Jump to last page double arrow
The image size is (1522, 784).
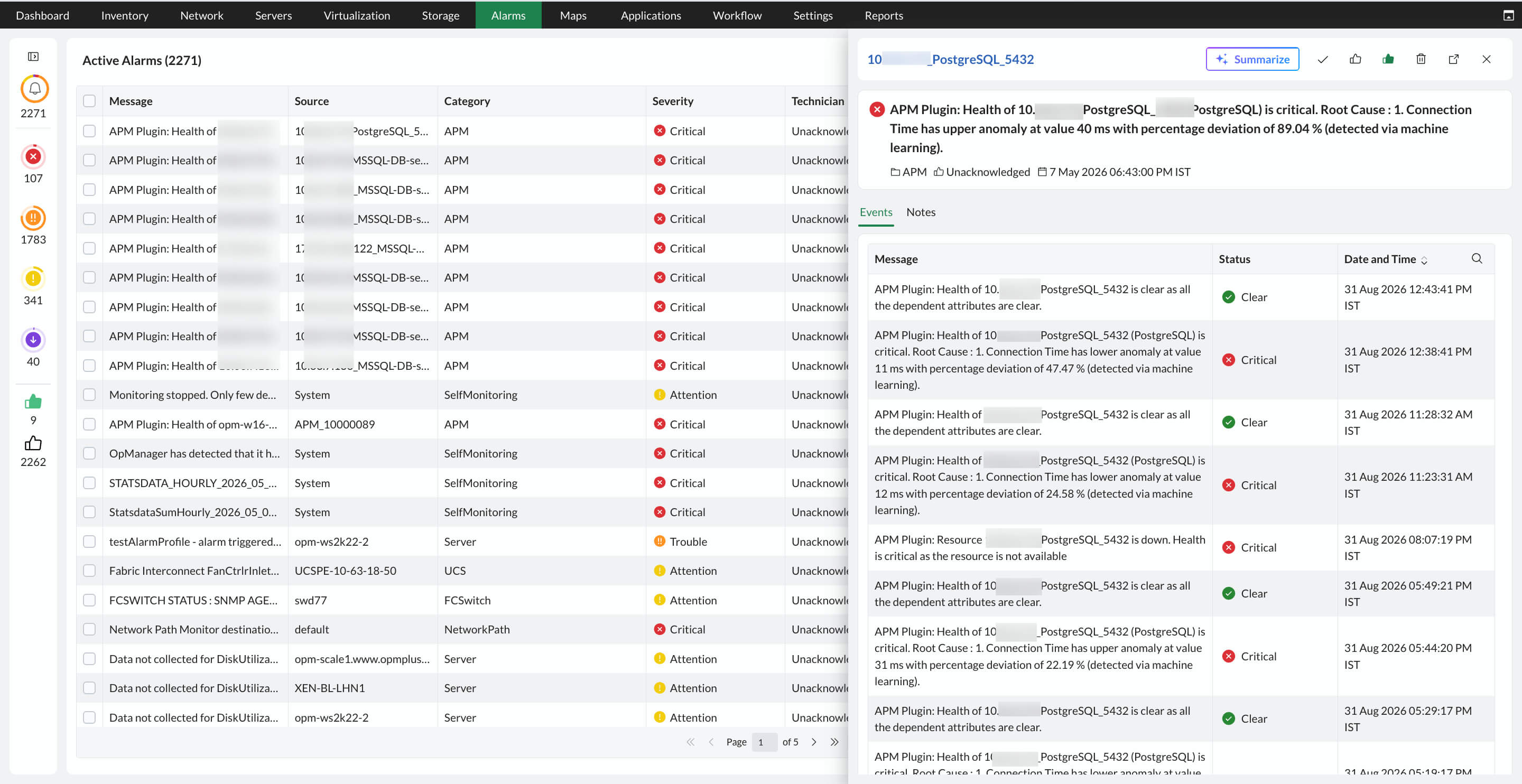click(834, 742)
